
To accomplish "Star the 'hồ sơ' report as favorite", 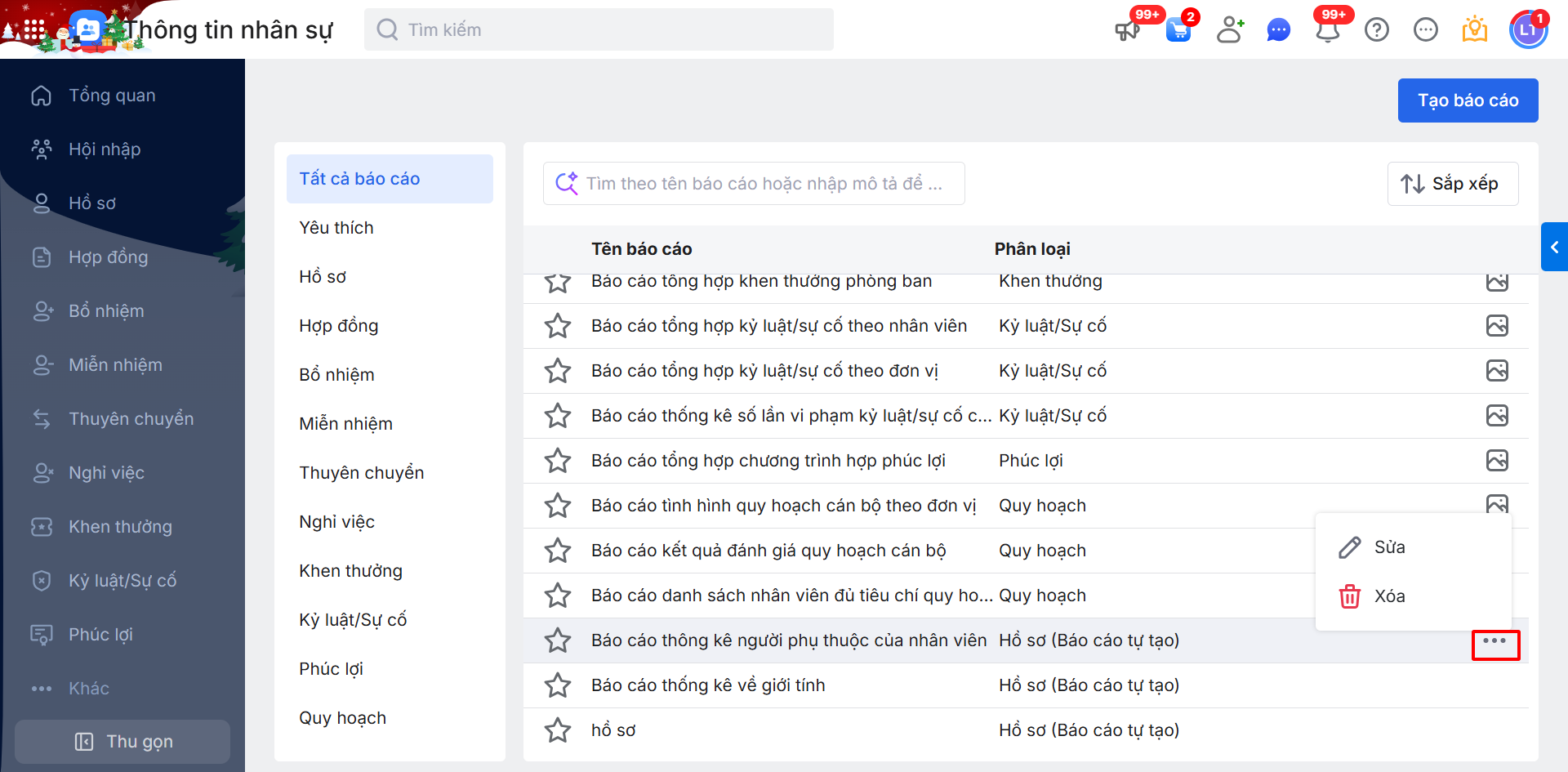I will click(558, 730).
